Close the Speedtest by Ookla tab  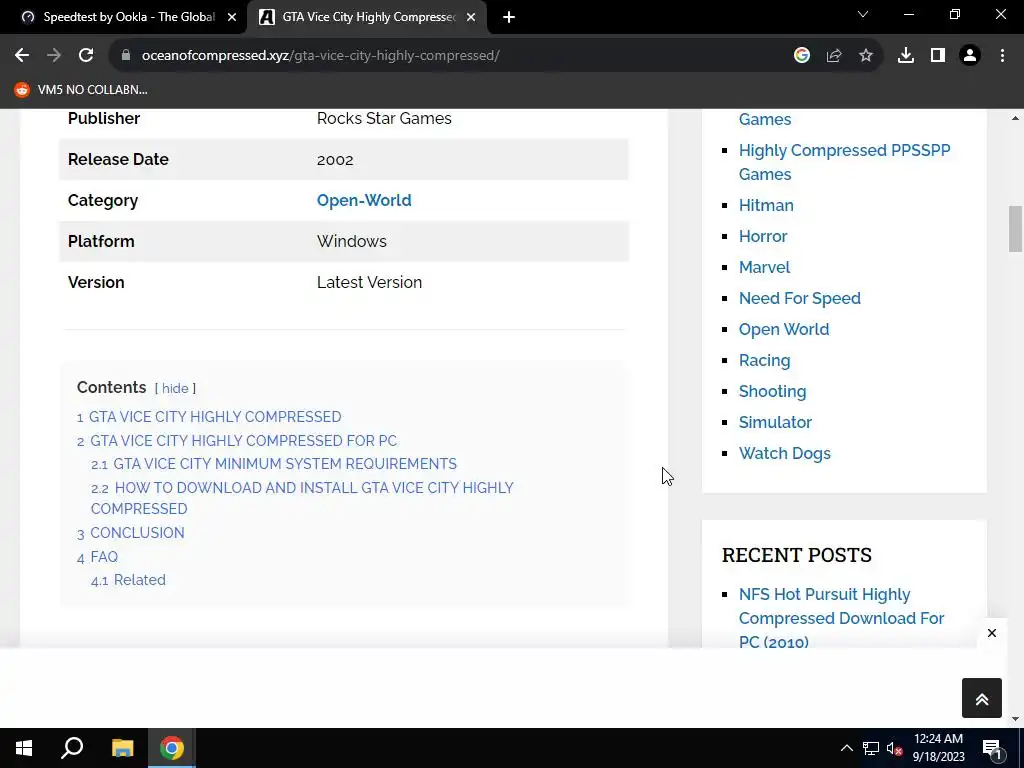click(231, 18)
